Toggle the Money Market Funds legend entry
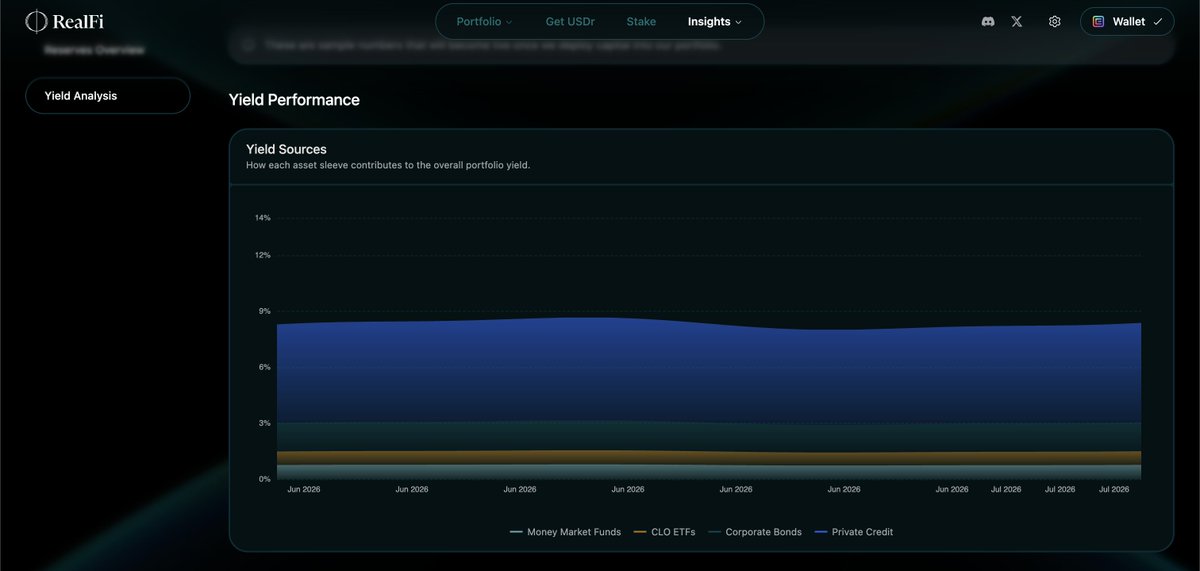 pyautogui.click(x=565, y=532)
